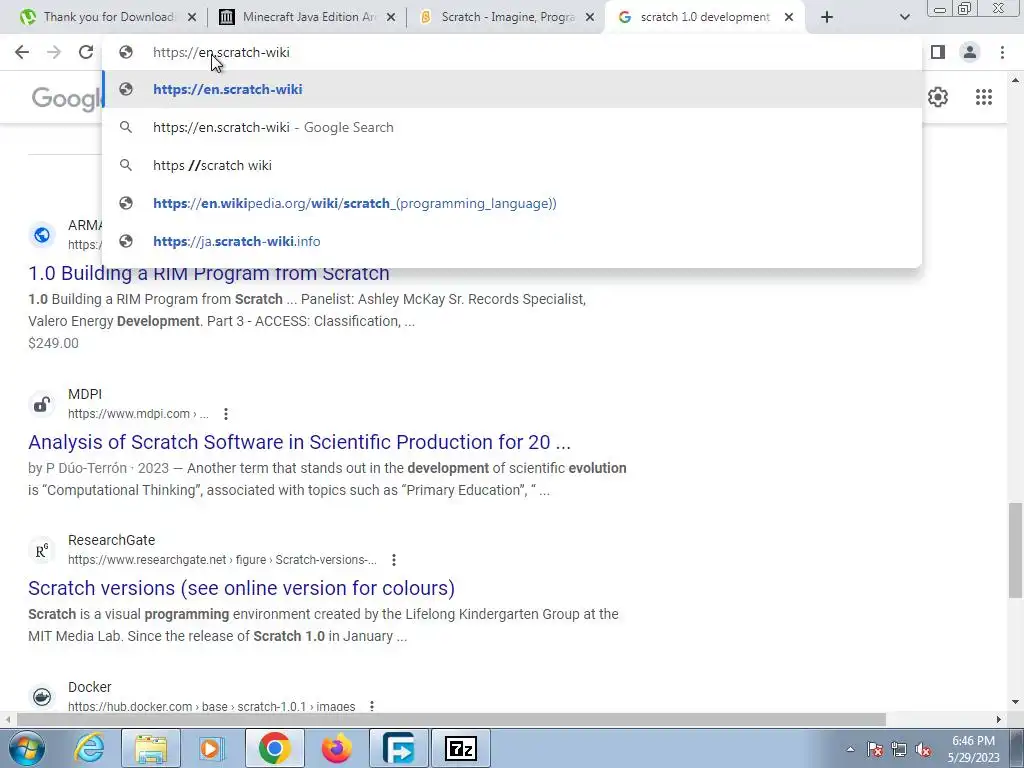Open 'Analysis of Scratch Software' result
The width and height of the screenshot is (1024, 768).
click(x=299, y=442)
